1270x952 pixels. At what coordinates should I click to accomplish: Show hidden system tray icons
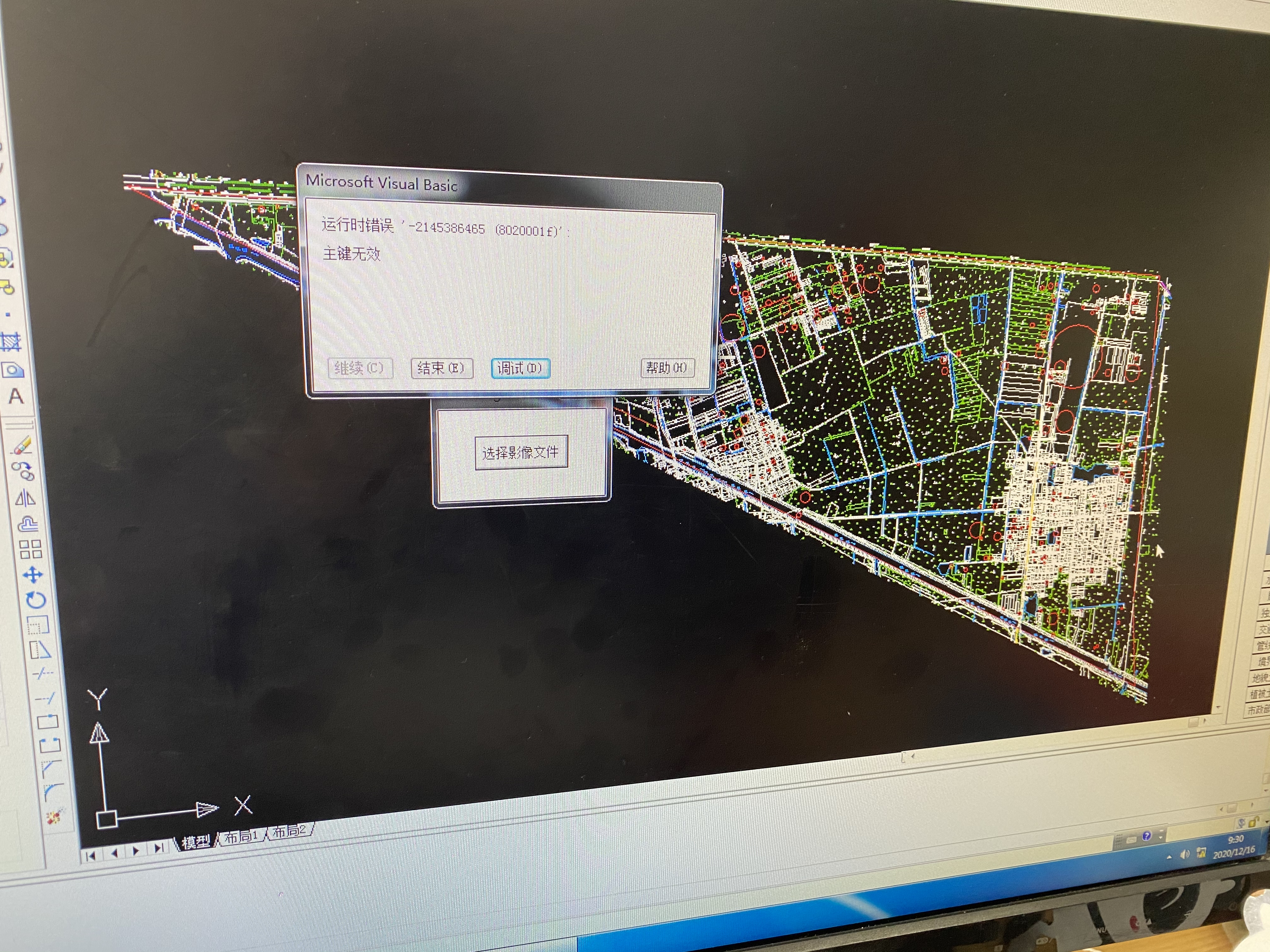1169,857
